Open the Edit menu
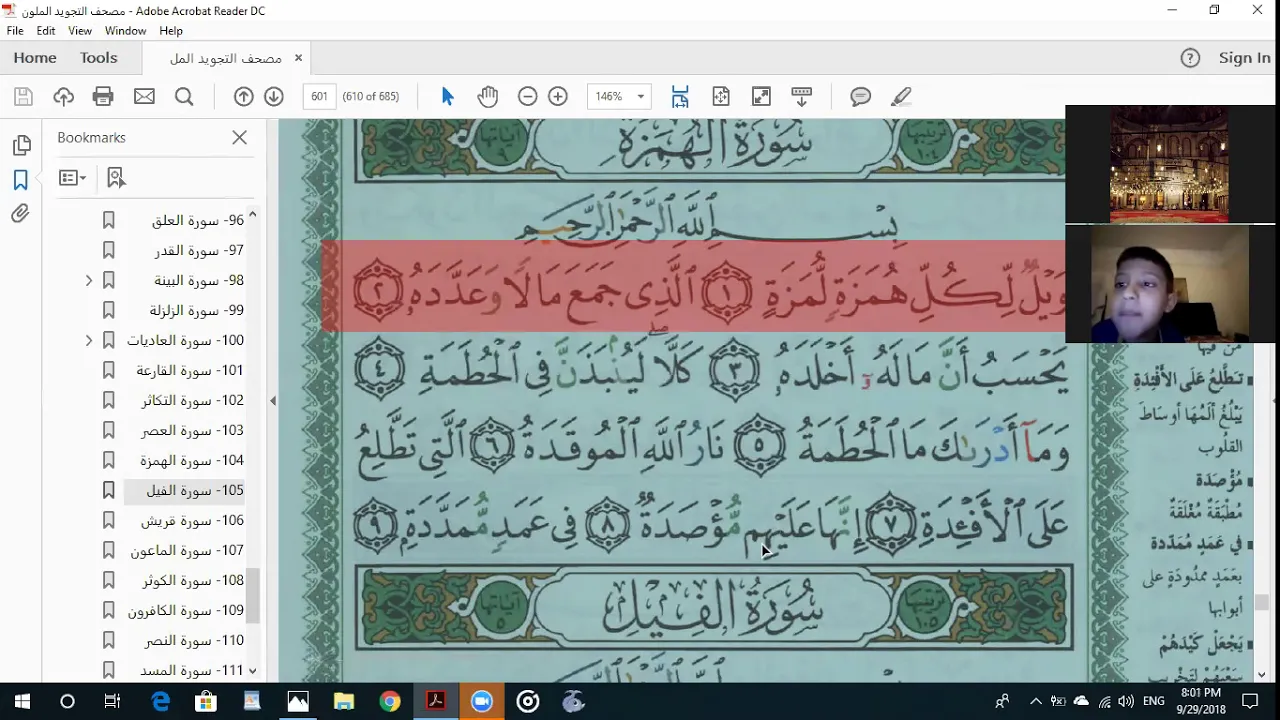 click(x=46, y=31)
